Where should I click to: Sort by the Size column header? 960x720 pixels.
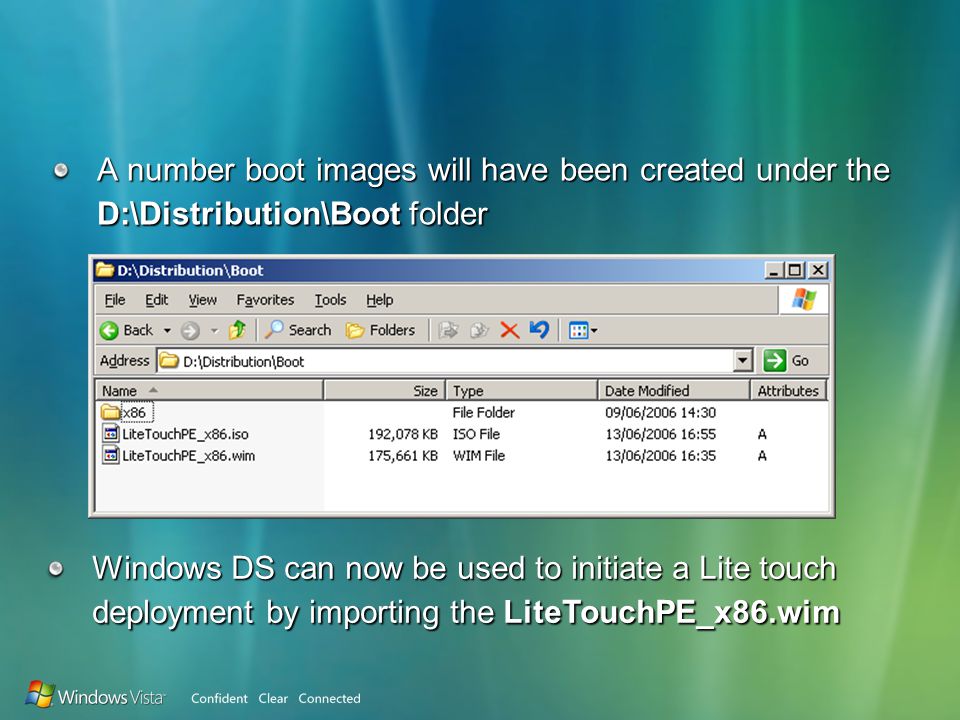[x=384, y=391]
